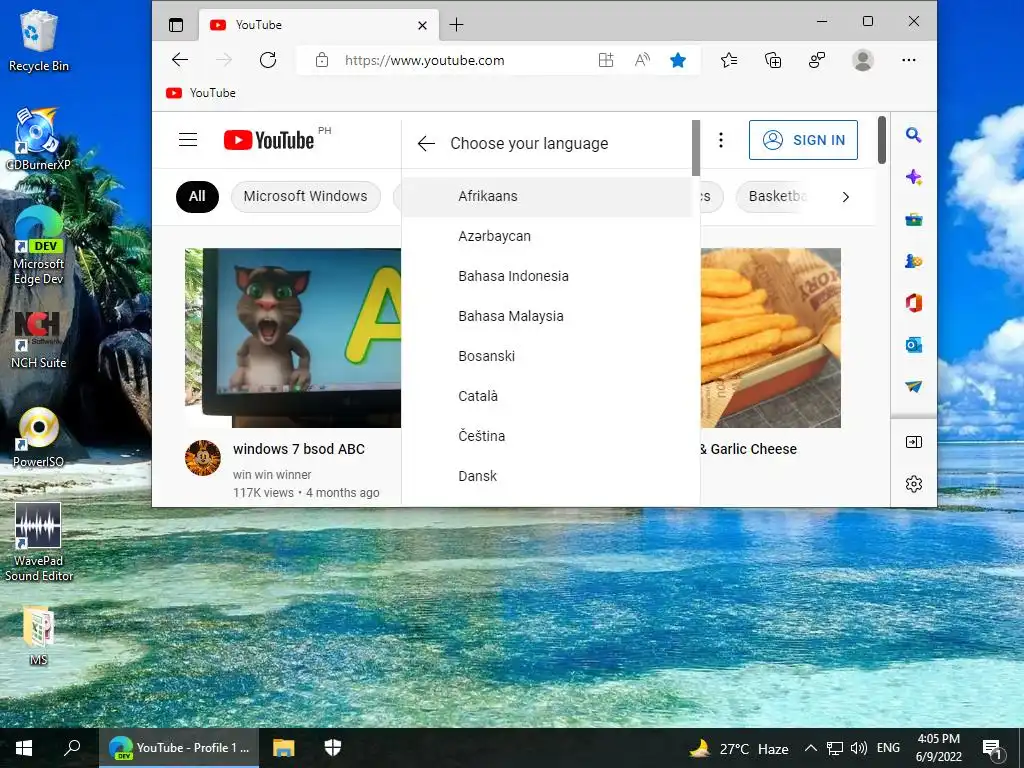Open a new browser tab
This screenshot has height=768, width=1024.
(x=456, y=25)
